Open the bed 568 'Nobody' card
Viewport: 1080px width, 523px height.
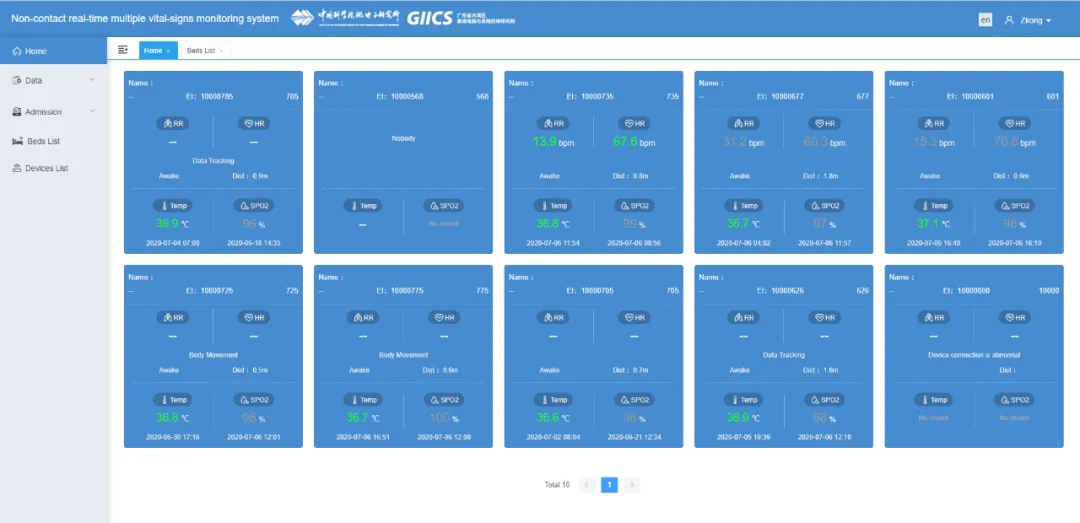(404, 163)
